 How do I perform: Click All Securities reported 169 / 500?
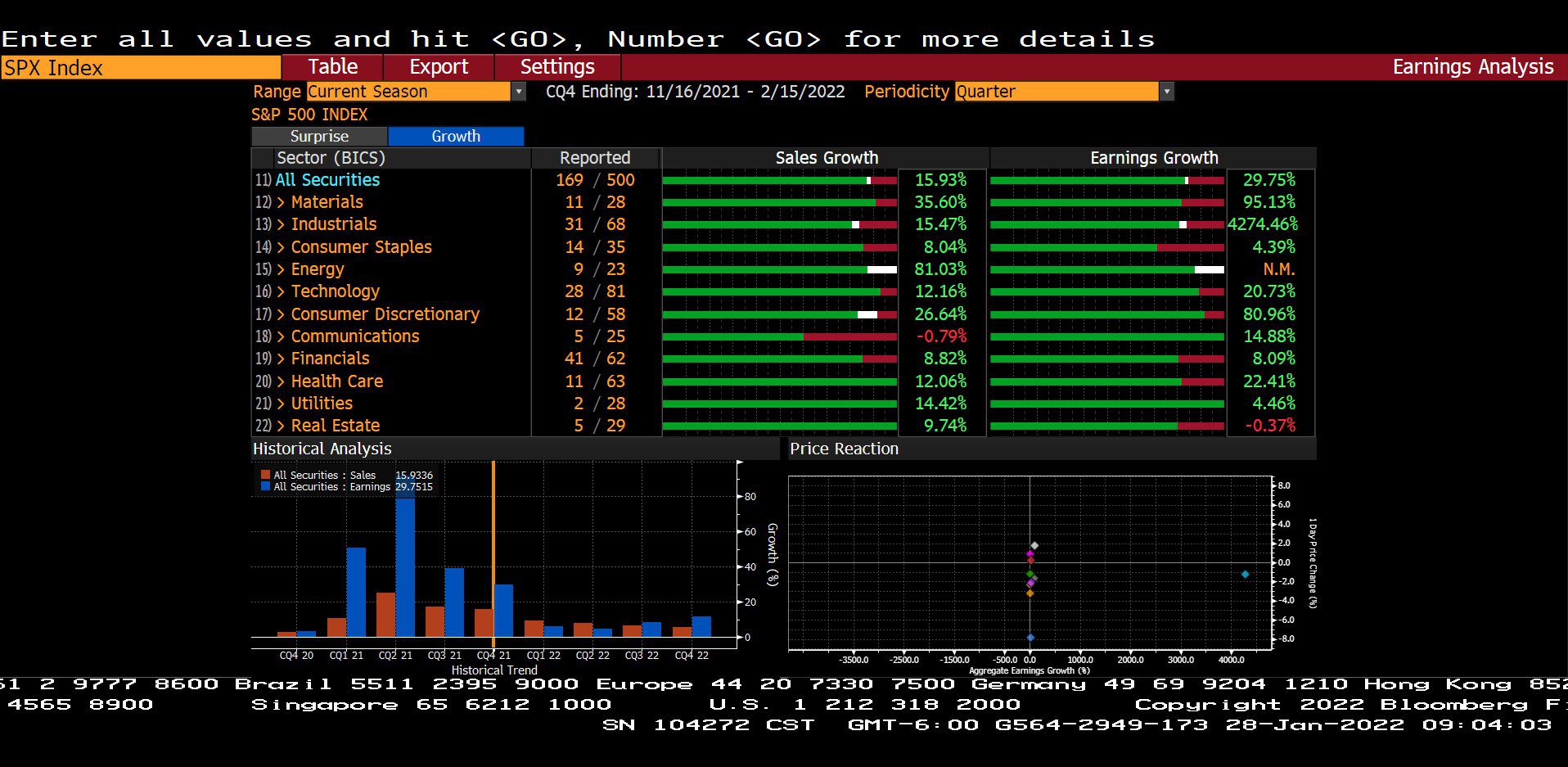pyautogui.click(x=595, y=180)
